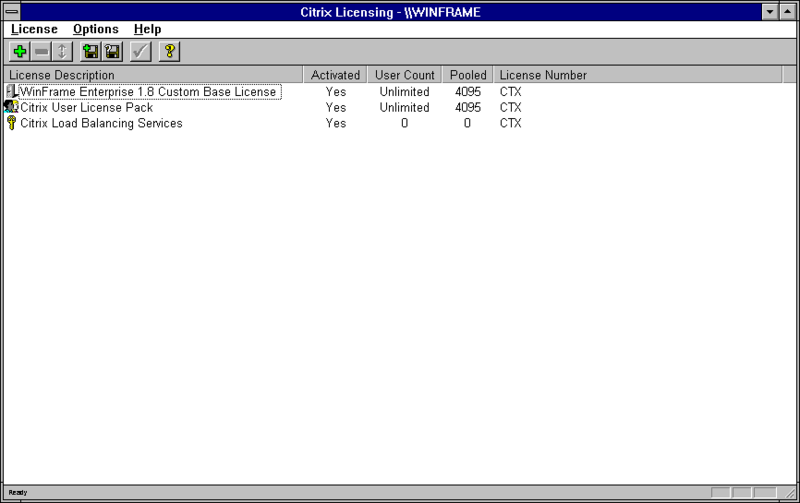This screenshot has width=800, height=503.
Task: Maximize window with the up arrow button
Action: [787, 11]
